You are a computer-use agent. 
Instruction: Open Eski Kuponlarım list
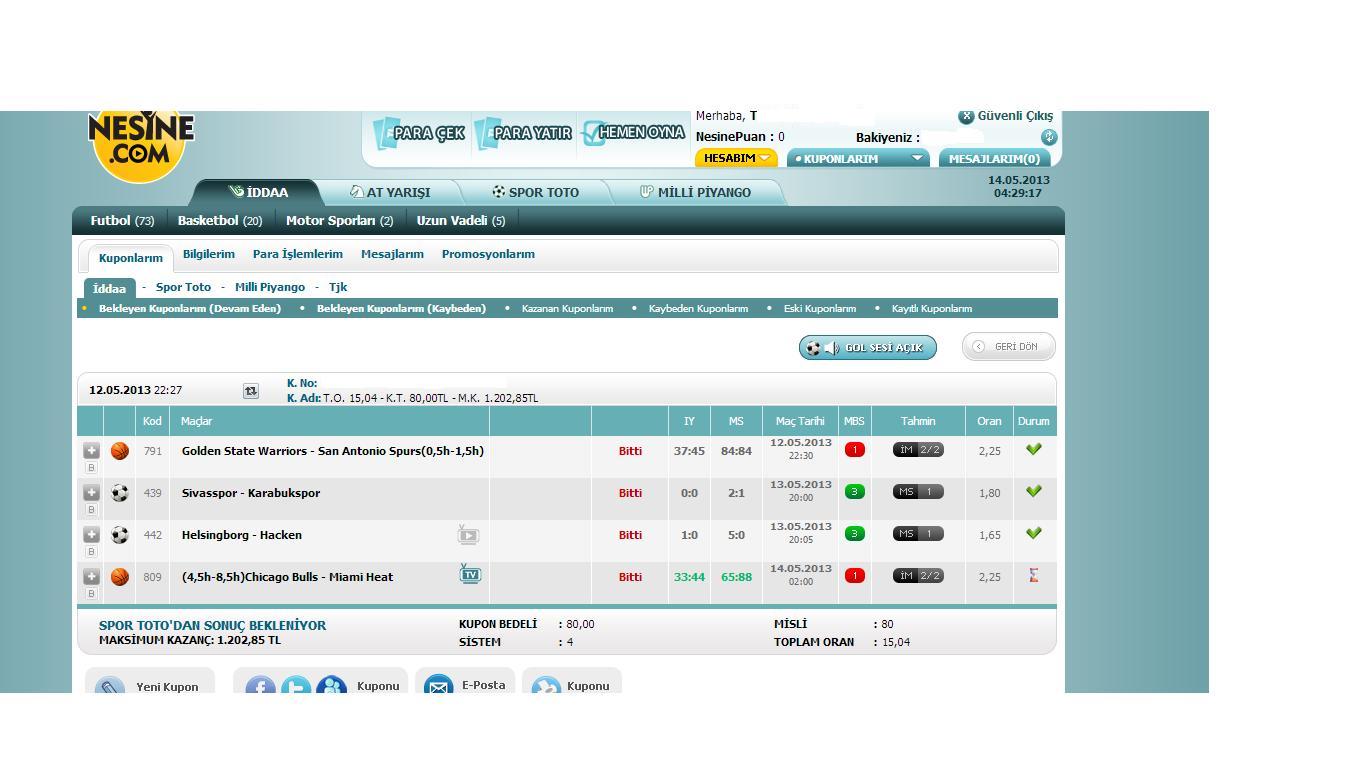820,308
